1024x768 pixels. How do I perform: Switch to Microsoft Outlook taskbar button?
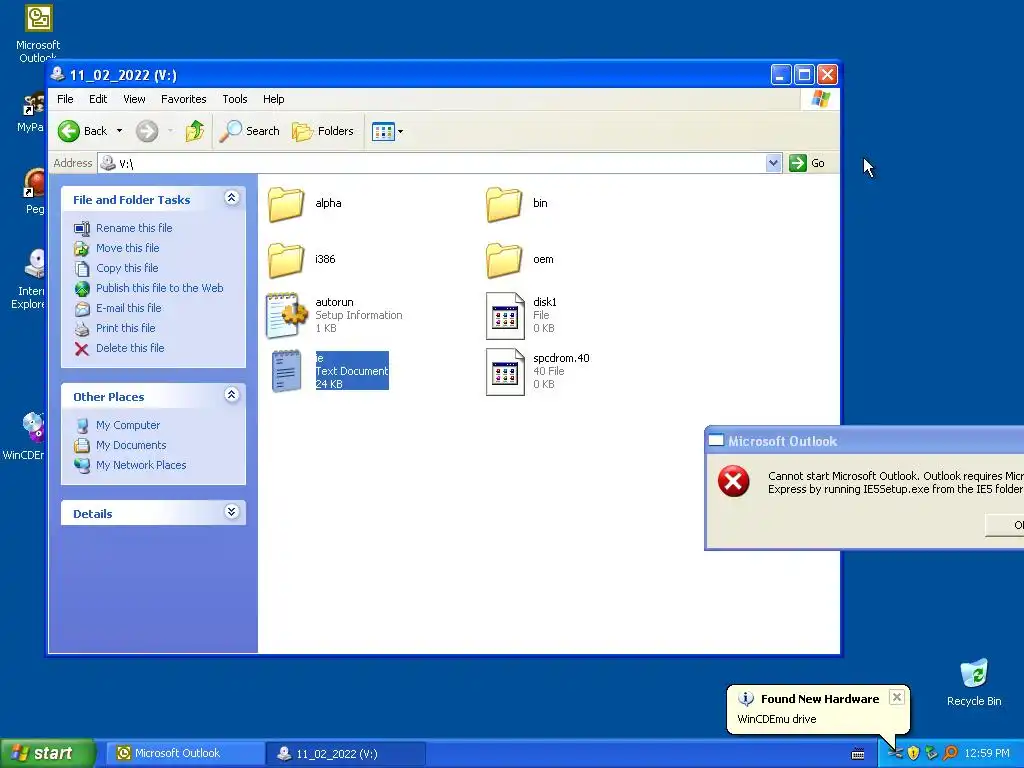click(185, 754)
